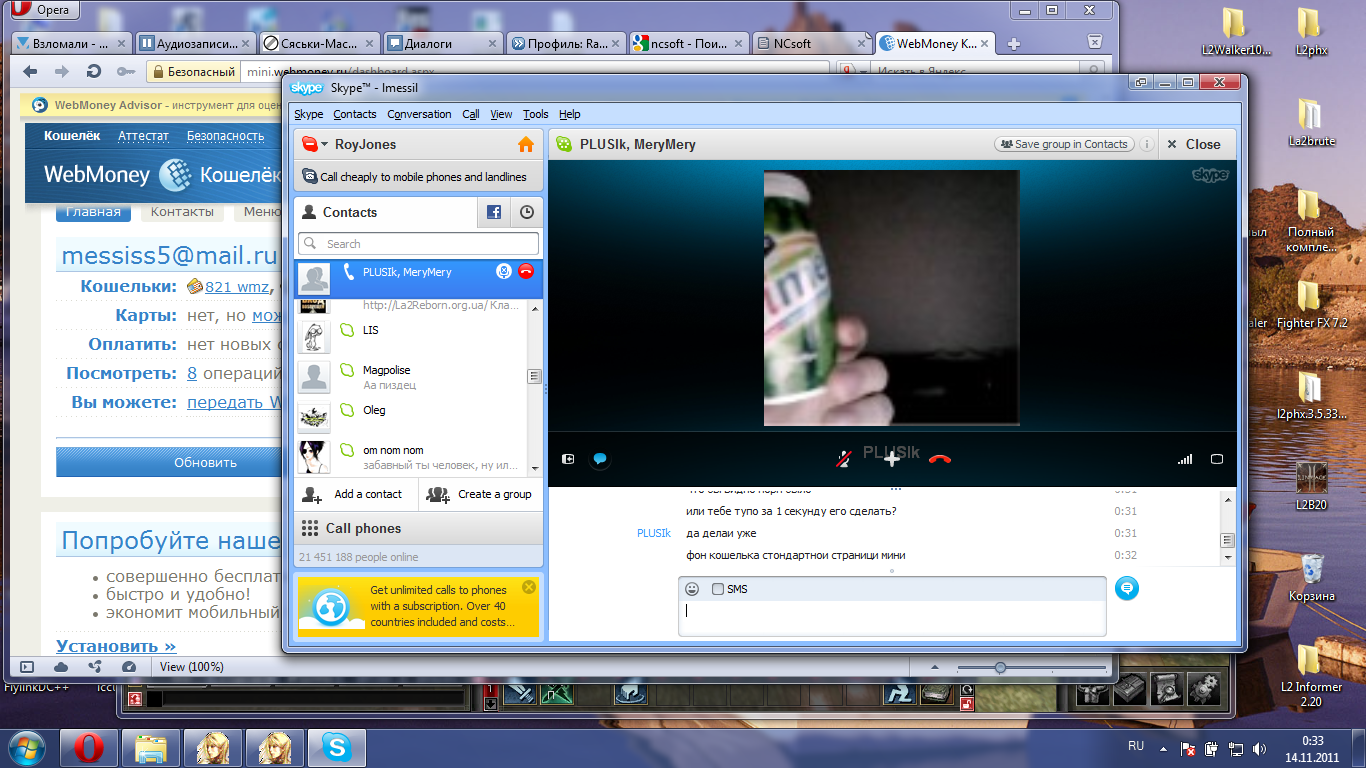
Task: Enable the SMS checkbox
Action: tap(718, 589)
